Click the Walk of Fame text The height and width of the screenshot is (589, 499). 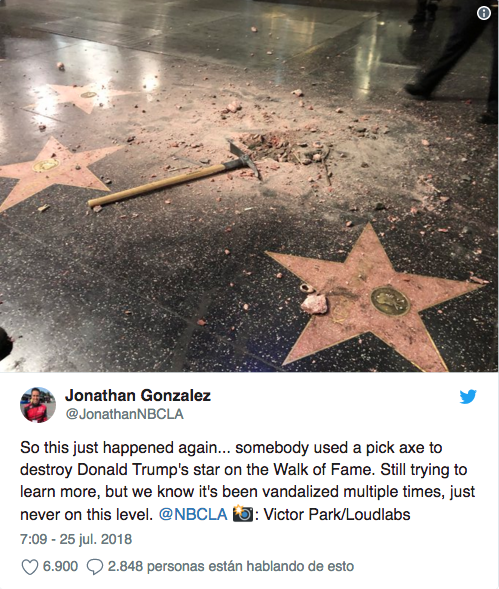coord(324,470)
